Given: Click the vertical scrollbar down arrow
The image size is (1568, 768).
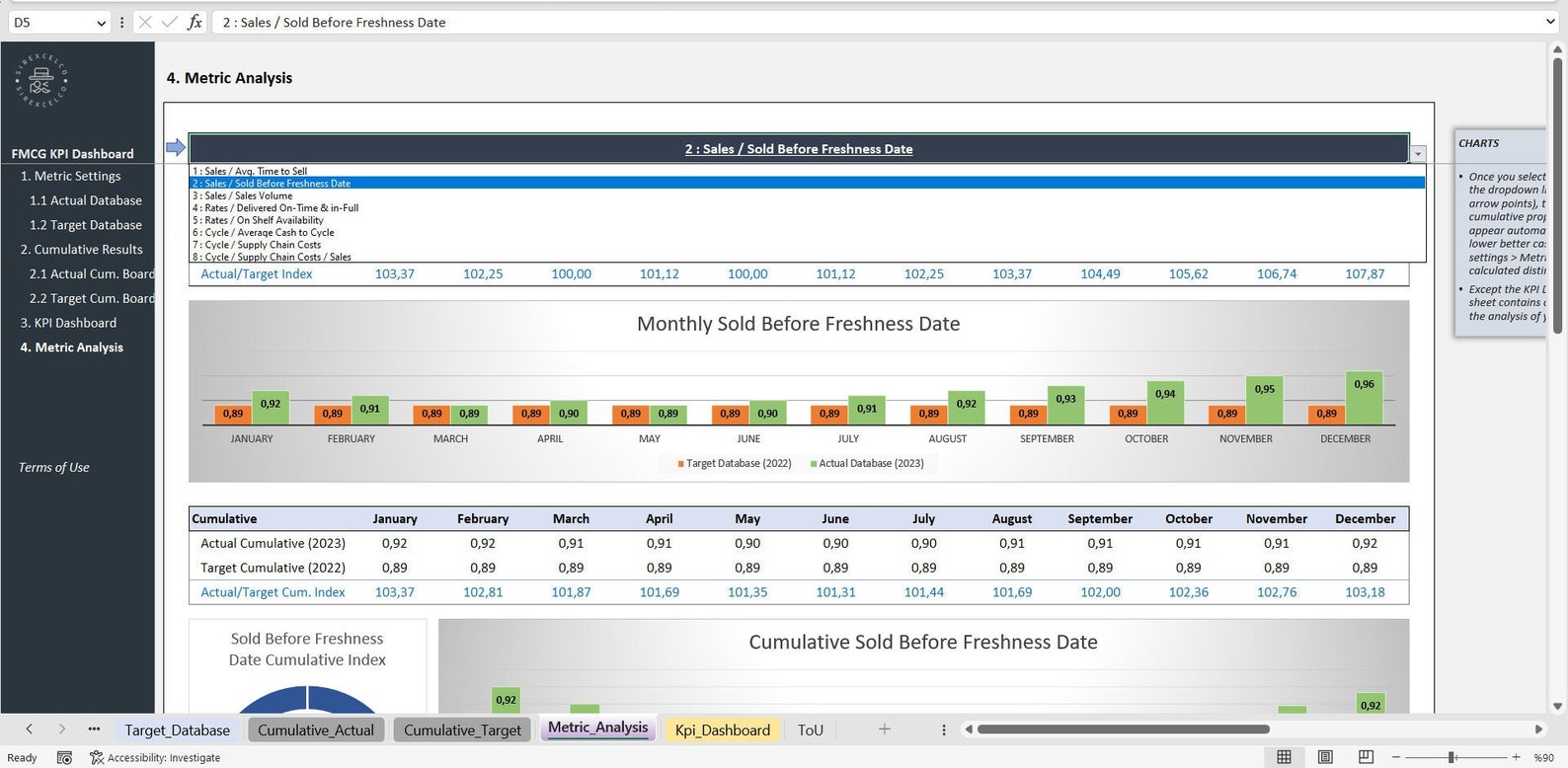Looking at the screenshot, I should coord(1558,707).
